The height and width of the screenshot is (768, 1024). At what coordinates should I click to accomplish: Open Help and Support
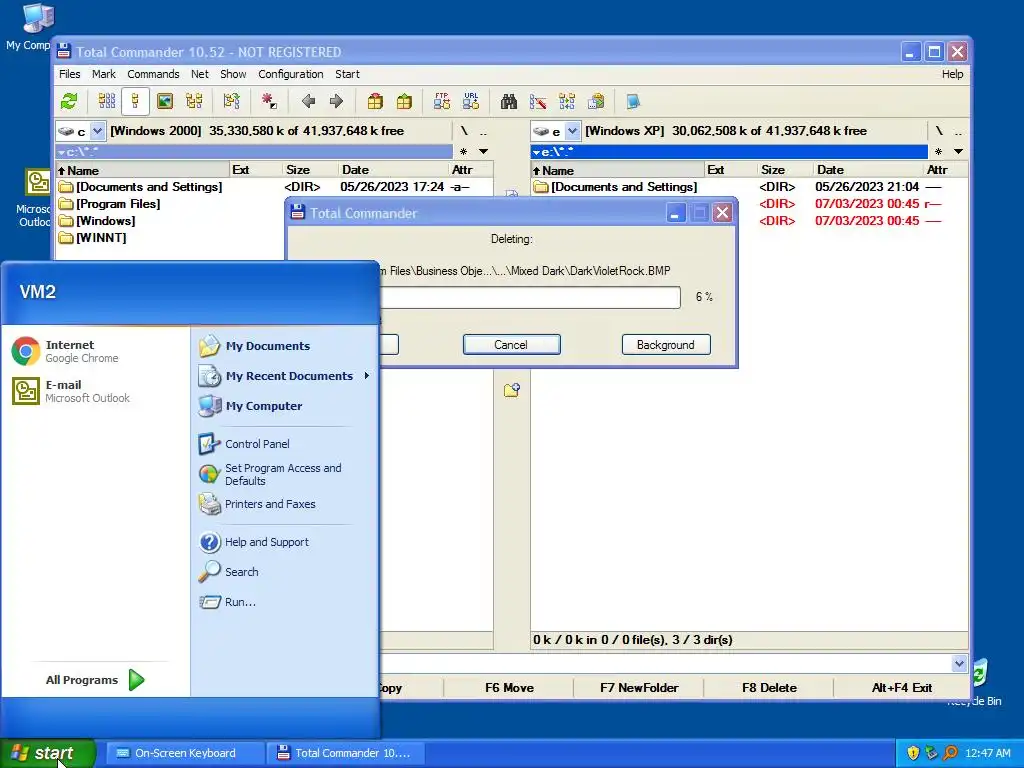(266, 542)
